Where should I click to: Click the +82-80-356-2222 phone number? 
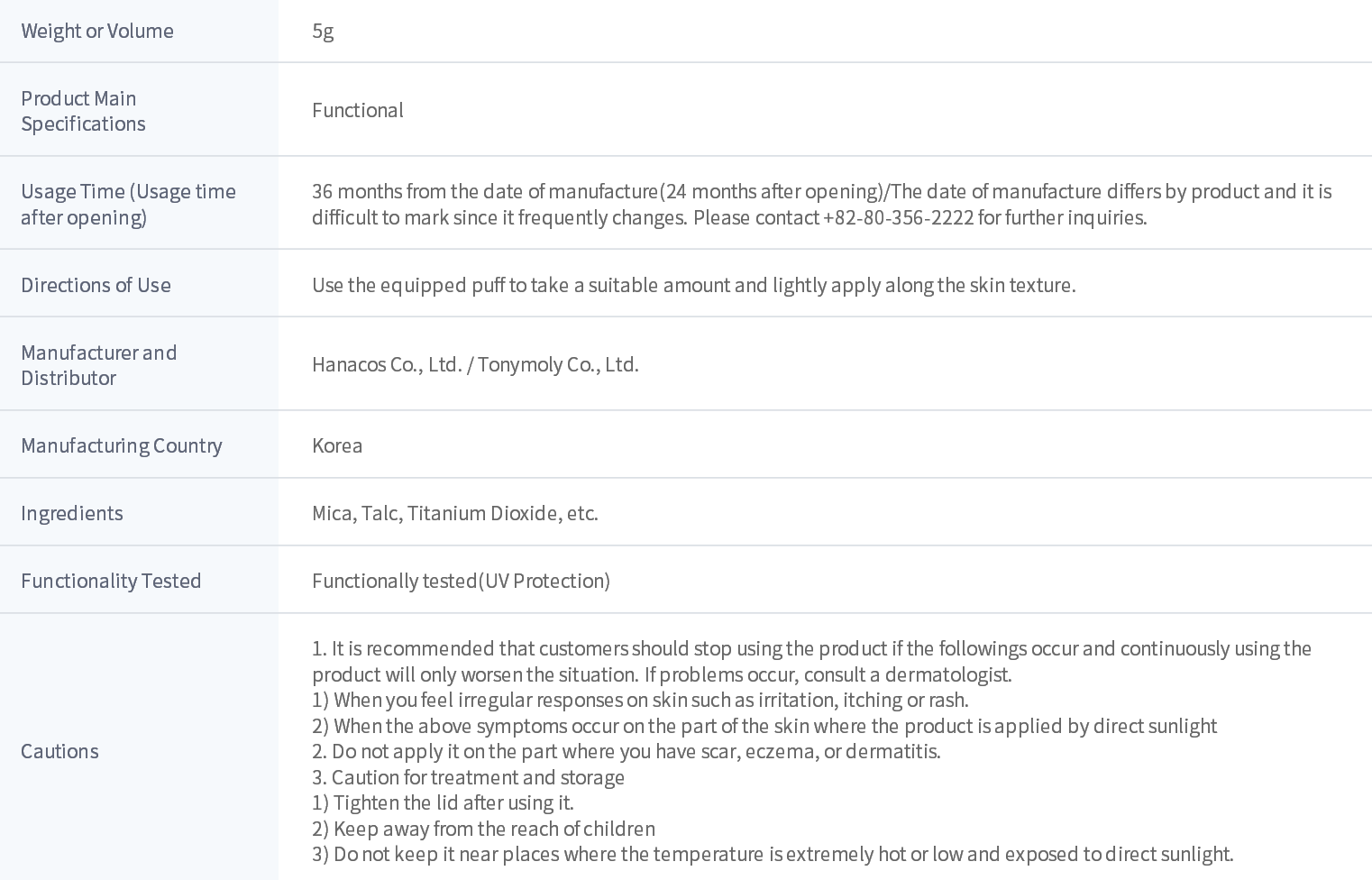[898, 217]
